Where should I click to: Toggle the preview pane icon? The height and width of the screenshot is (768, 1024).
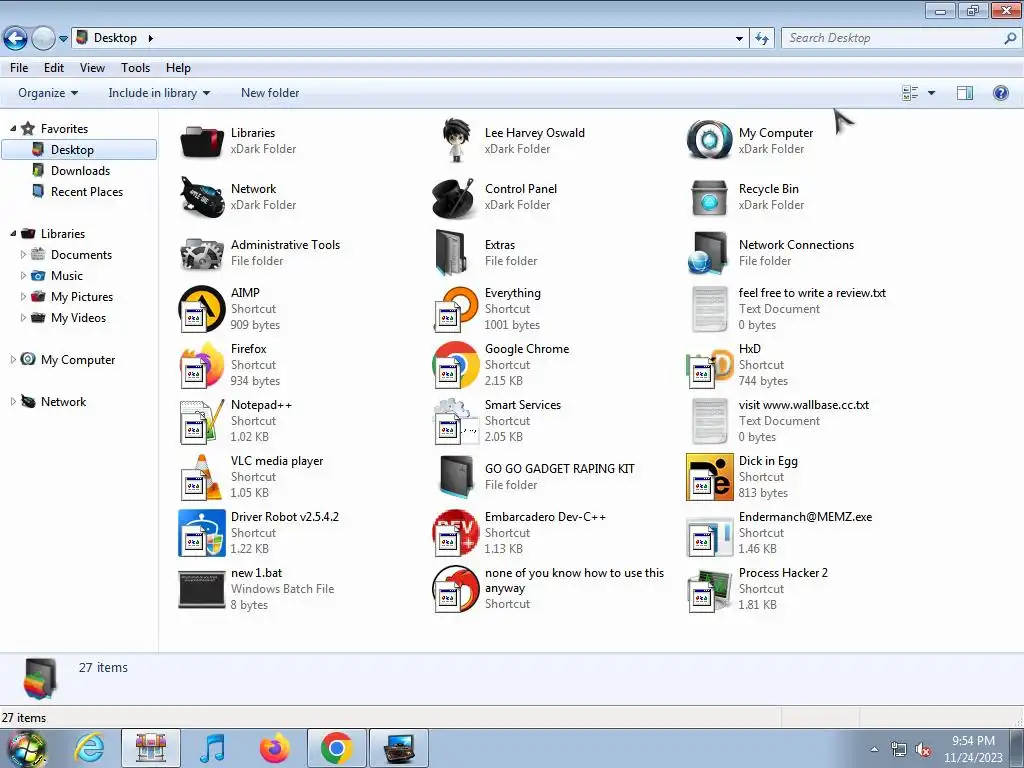point(965,93)
